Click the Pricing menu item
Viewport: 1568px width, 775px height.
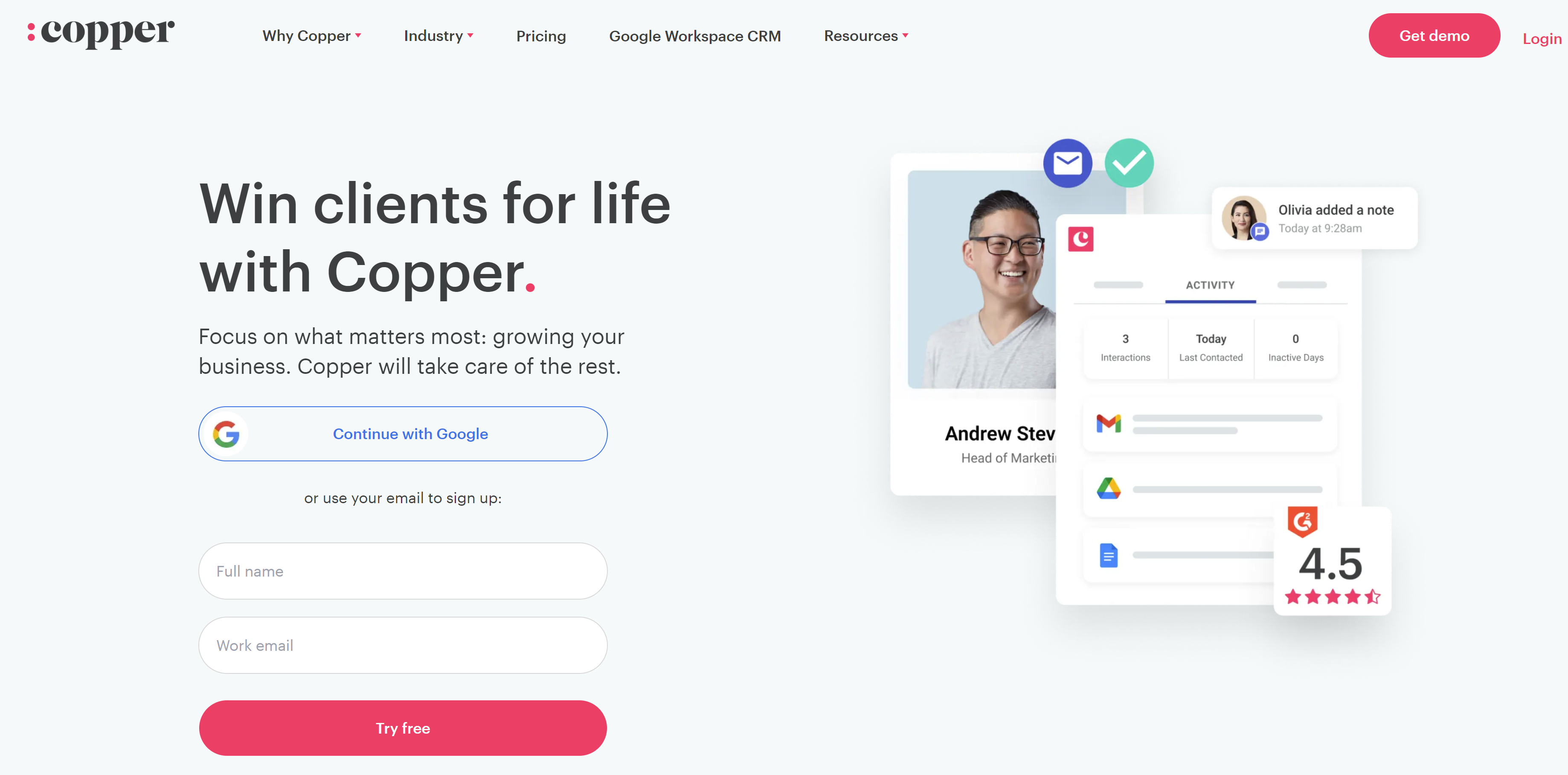pos(541,36)
